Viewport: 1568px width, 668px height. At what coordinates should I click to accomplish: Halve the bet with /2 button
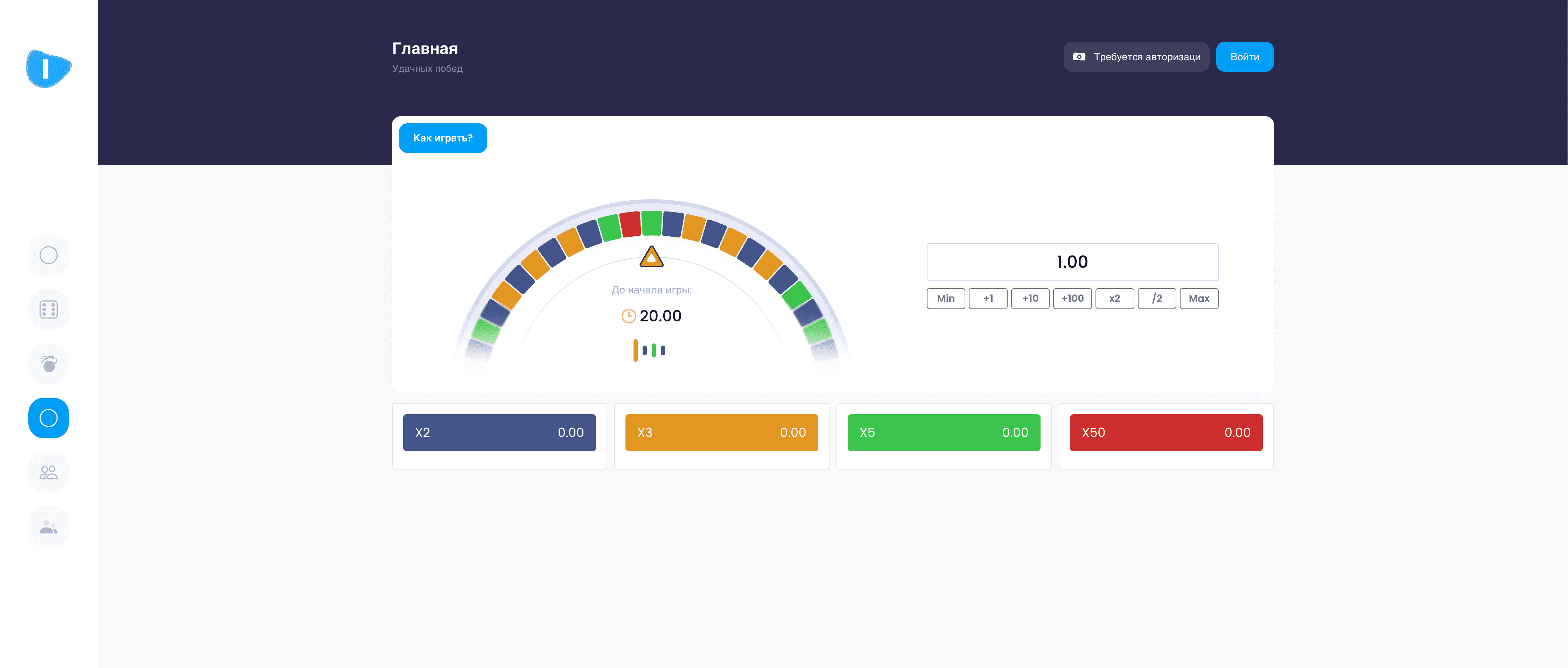click(1156, 298)
